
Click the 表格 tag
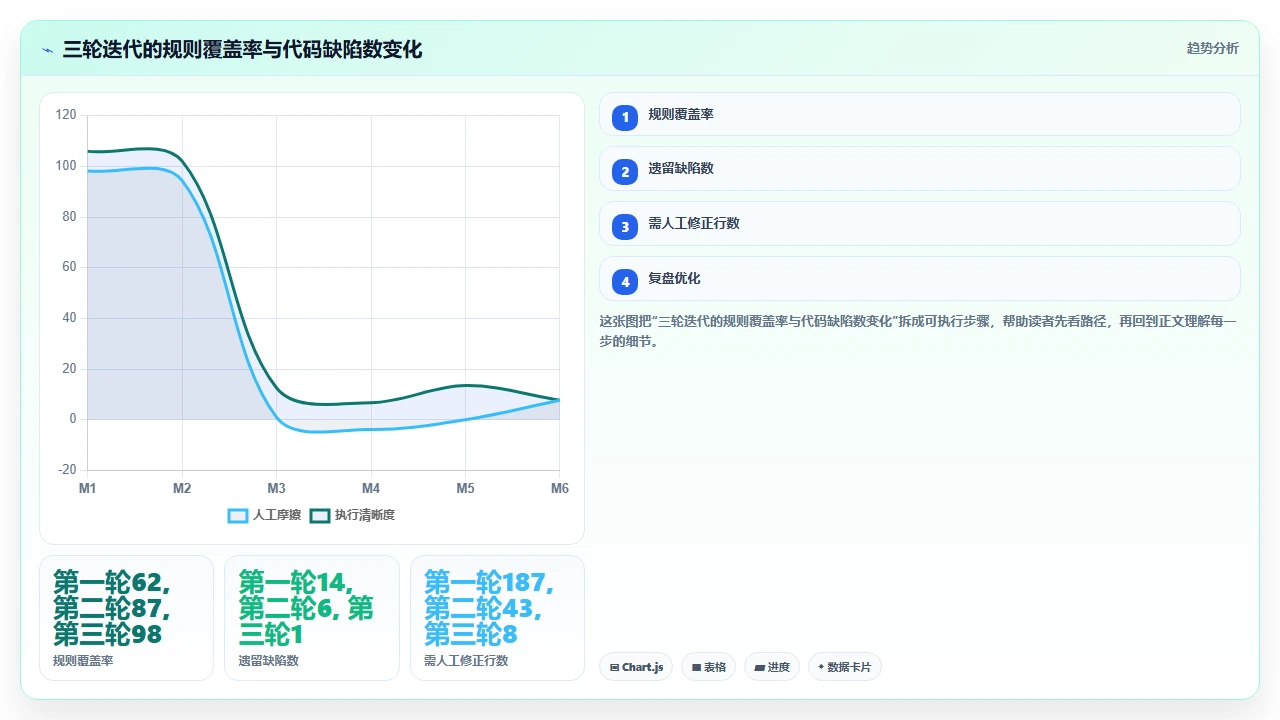click(x=708, y=667)
